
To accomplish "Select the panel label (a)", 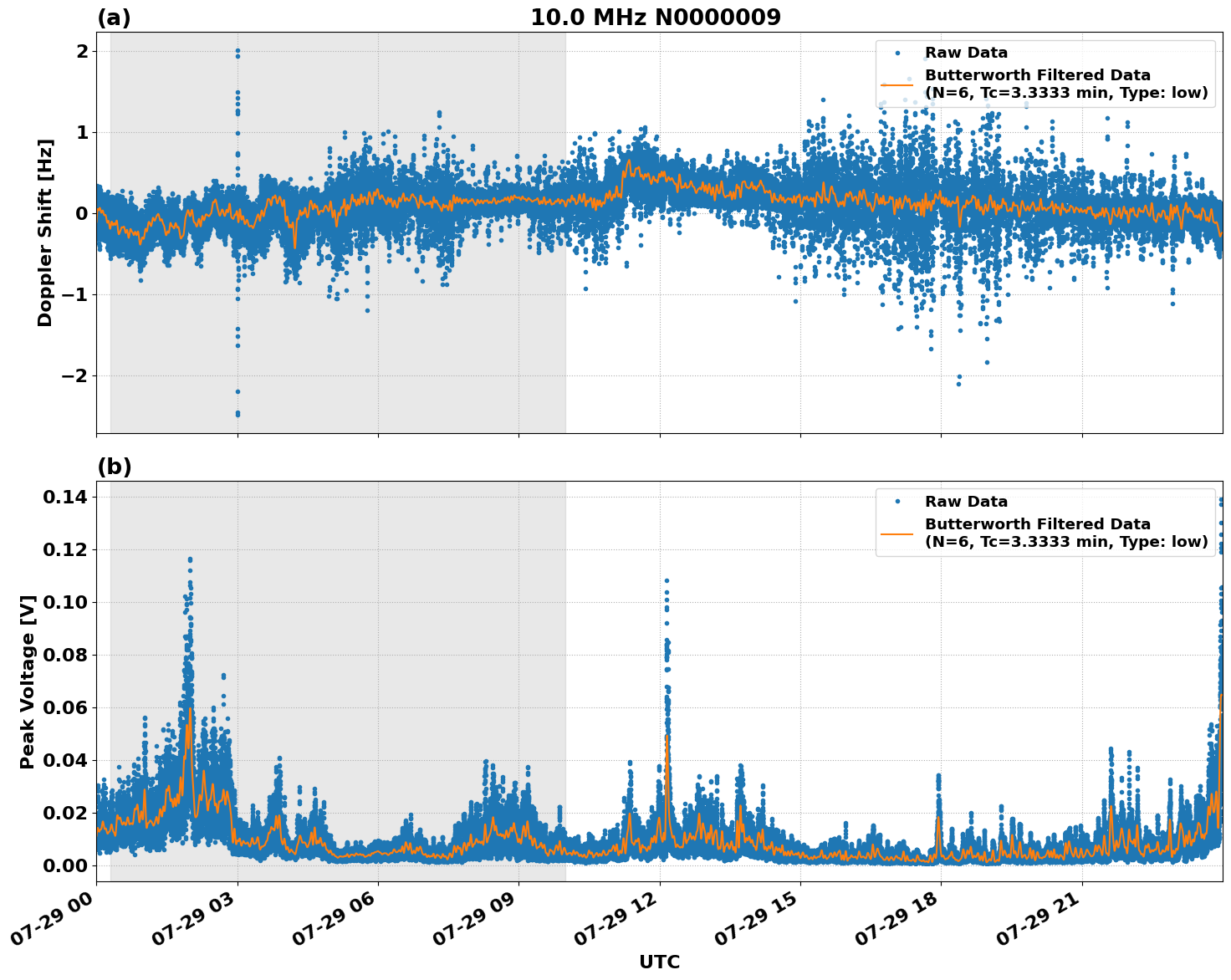I will click(x=115, y=15).
